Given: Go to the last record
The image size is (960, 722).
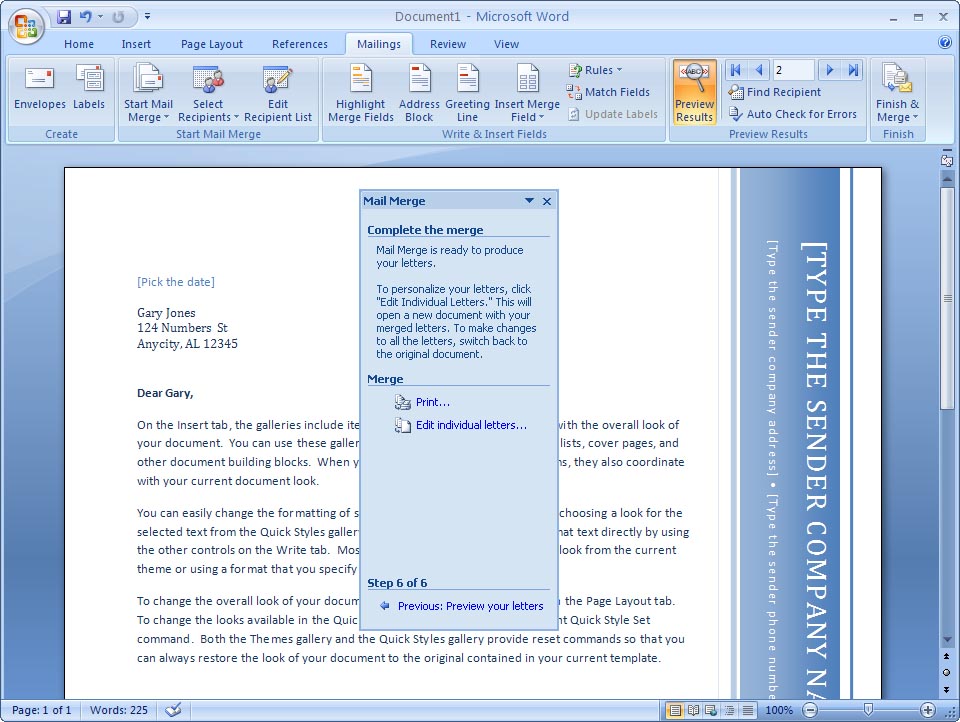Looking at the screenshot, I should (853, 70).
